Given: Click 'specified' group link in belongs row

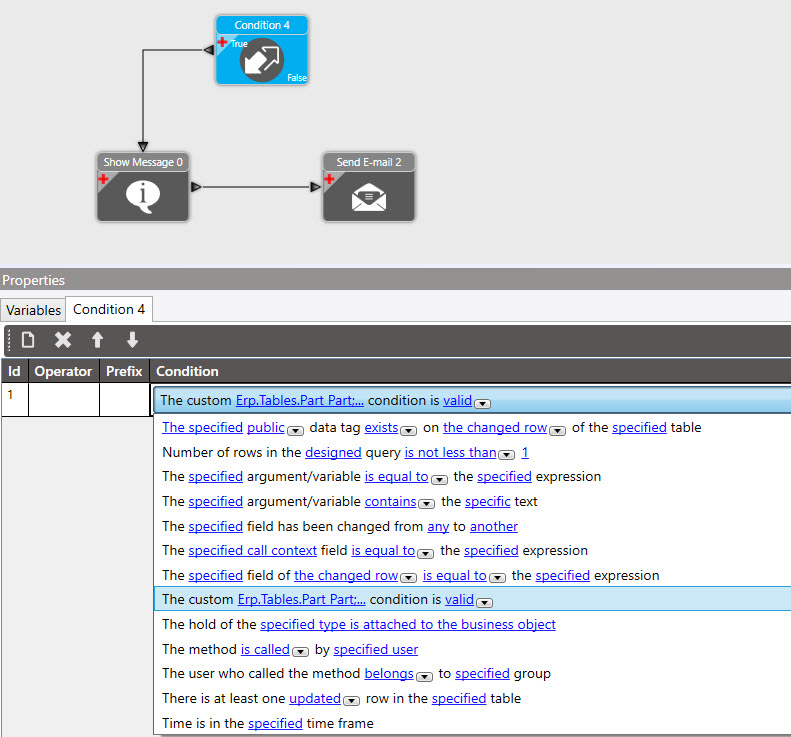Looking at the screenshot, I should coord(482,674).
